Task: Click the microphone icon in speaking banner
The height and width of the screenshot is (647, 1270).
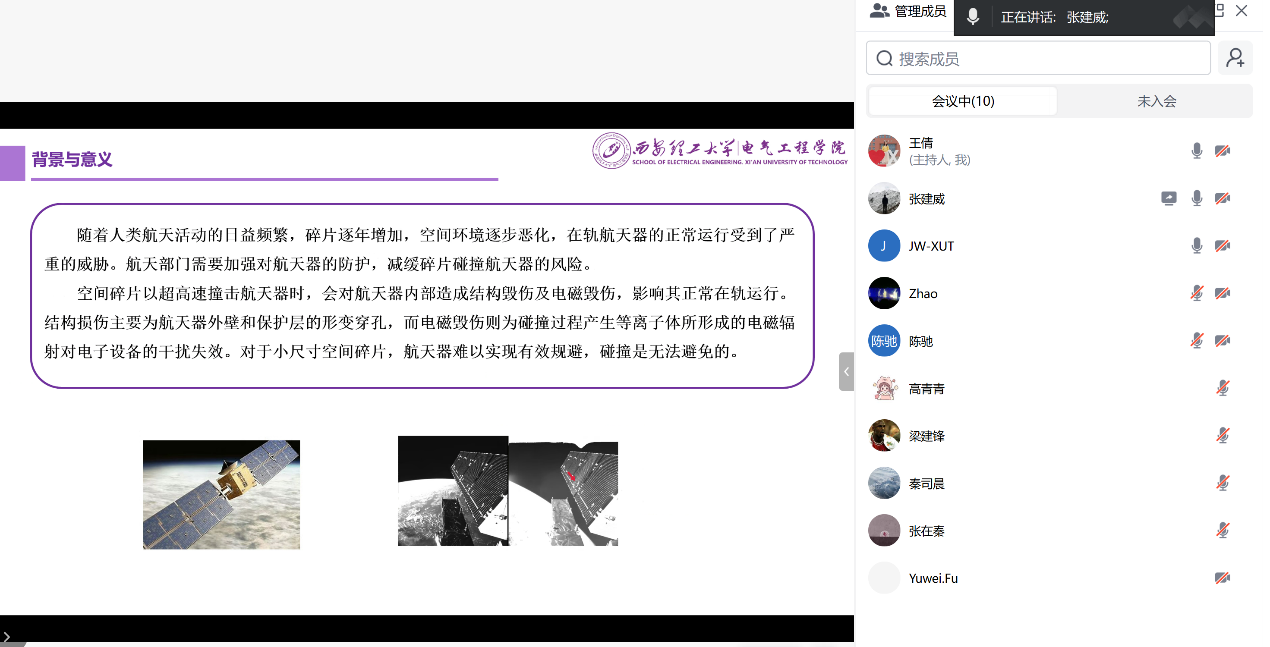Action: [972, 17]
